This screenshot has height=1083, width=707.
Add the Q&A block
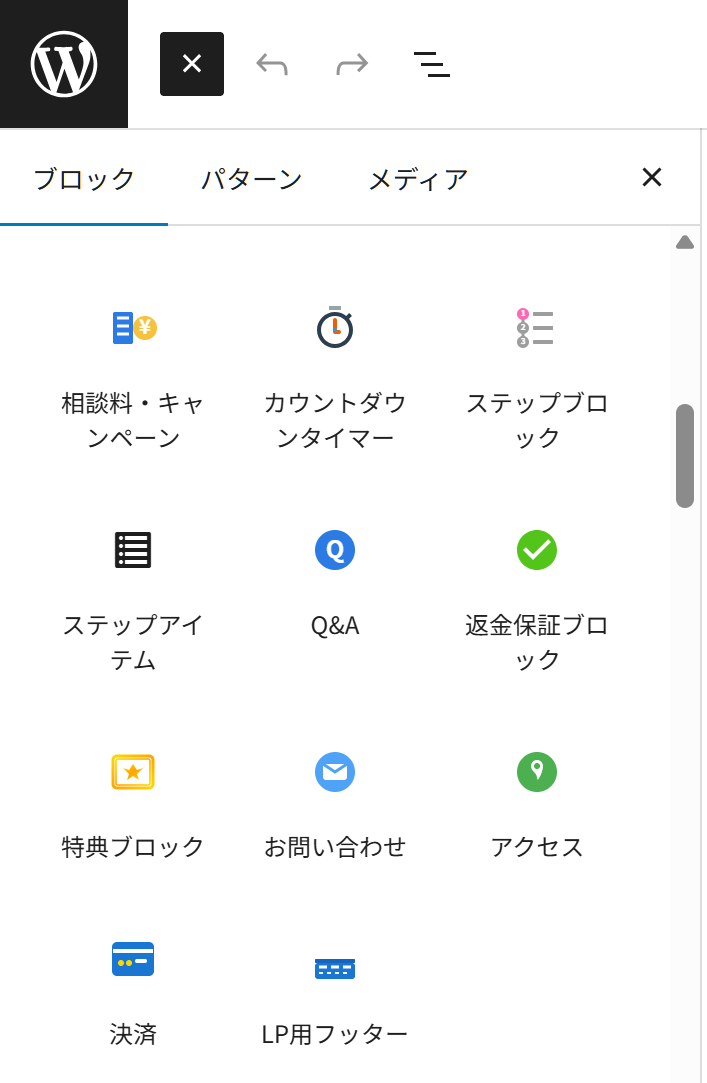click(x=335, y=580)
